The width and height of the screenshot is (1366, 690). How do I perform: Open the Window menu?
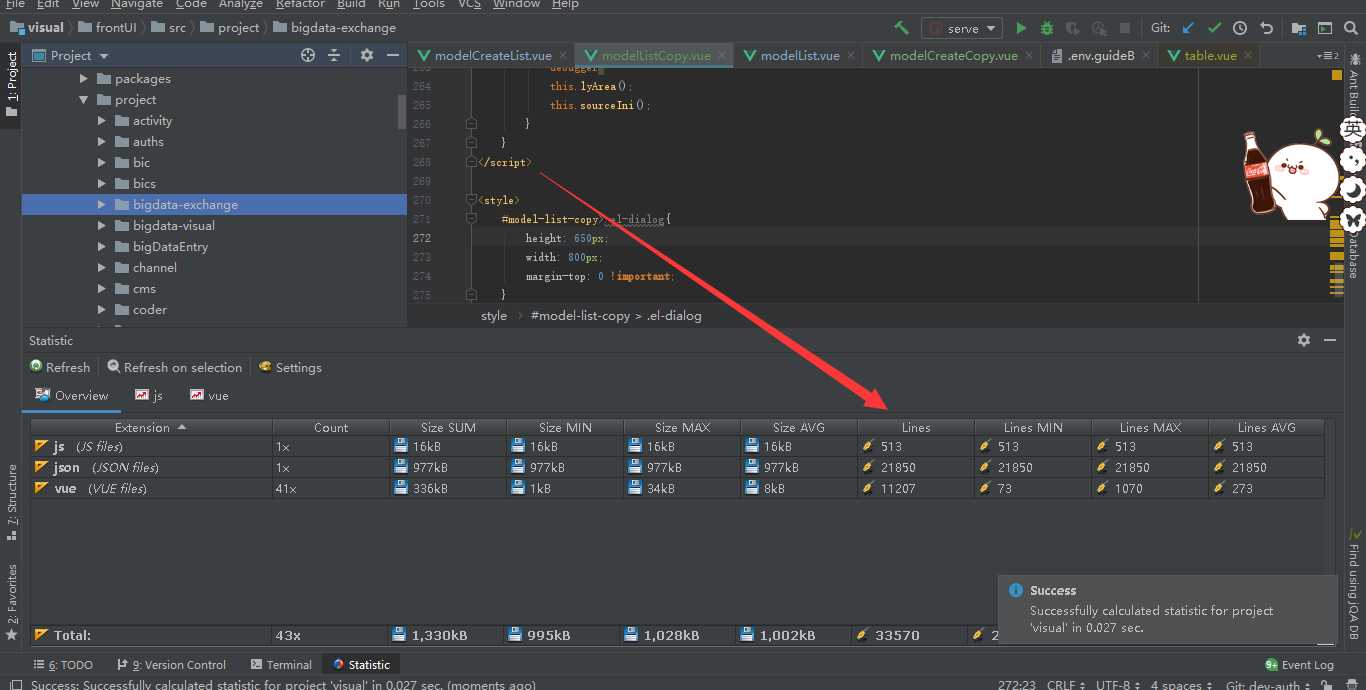click(516, 4)
